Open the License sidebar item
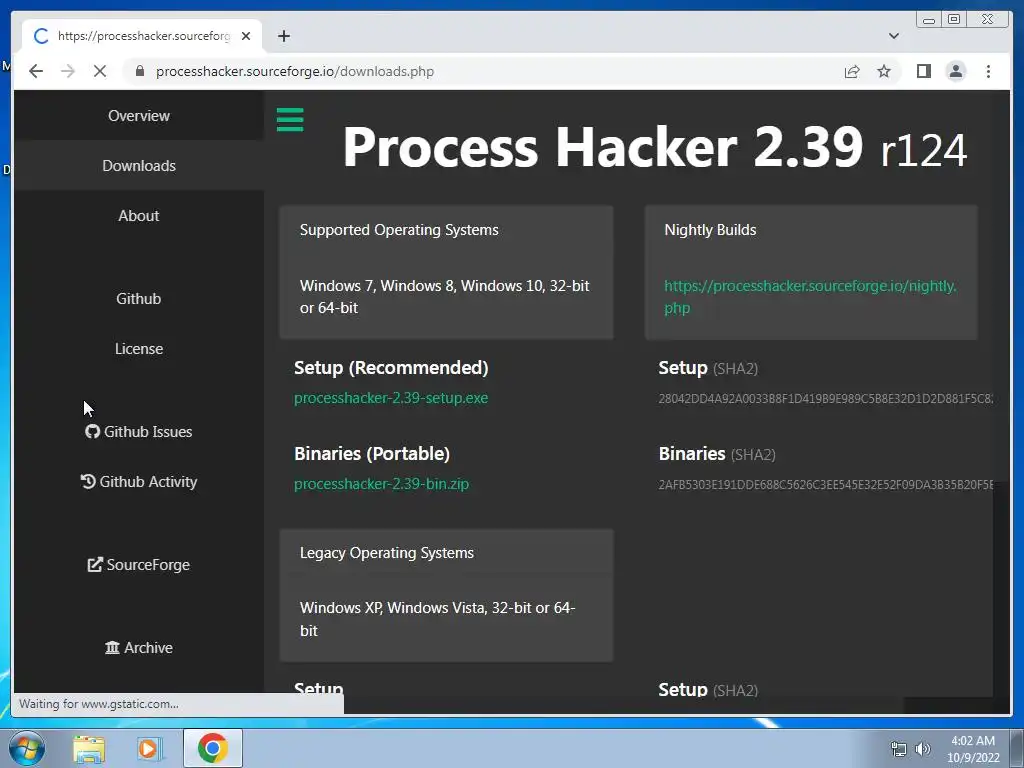Screen dimensions: 1024x768 tap(138, 349)
